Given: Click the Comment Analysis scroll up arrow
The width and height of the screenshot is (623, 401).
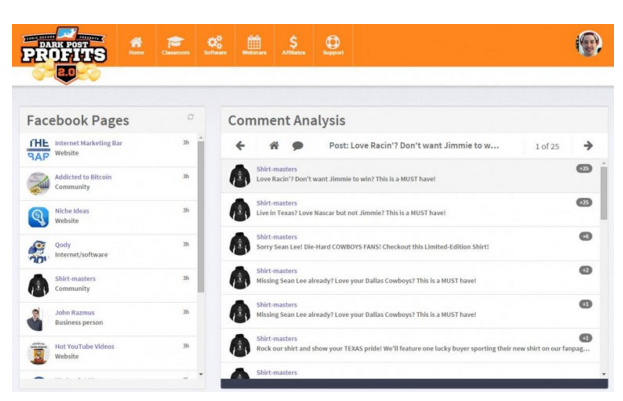Looking at the screenshot, I should [604, 163].
